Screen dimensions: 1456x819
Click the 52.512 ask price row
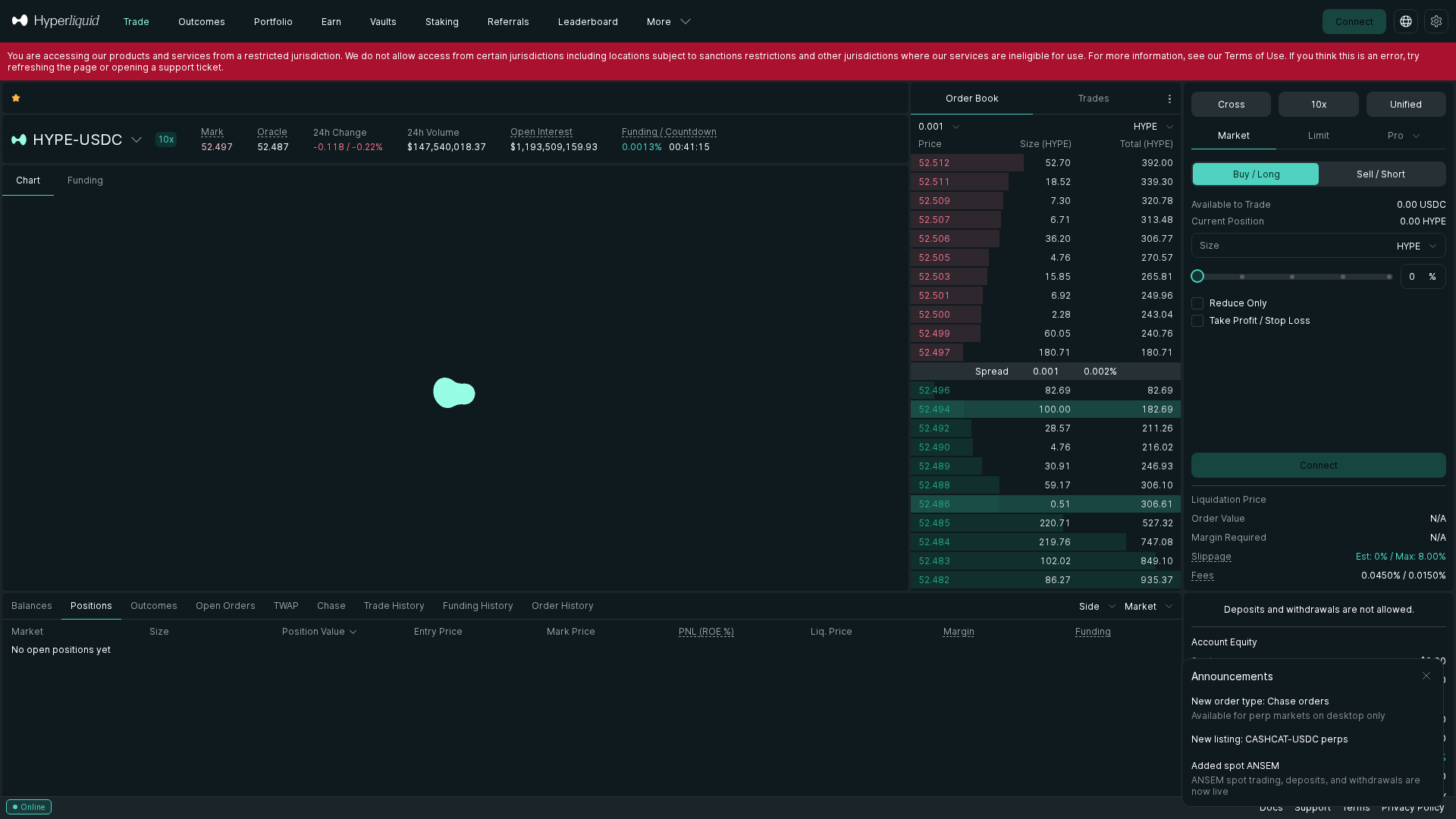coord(1045,163)
